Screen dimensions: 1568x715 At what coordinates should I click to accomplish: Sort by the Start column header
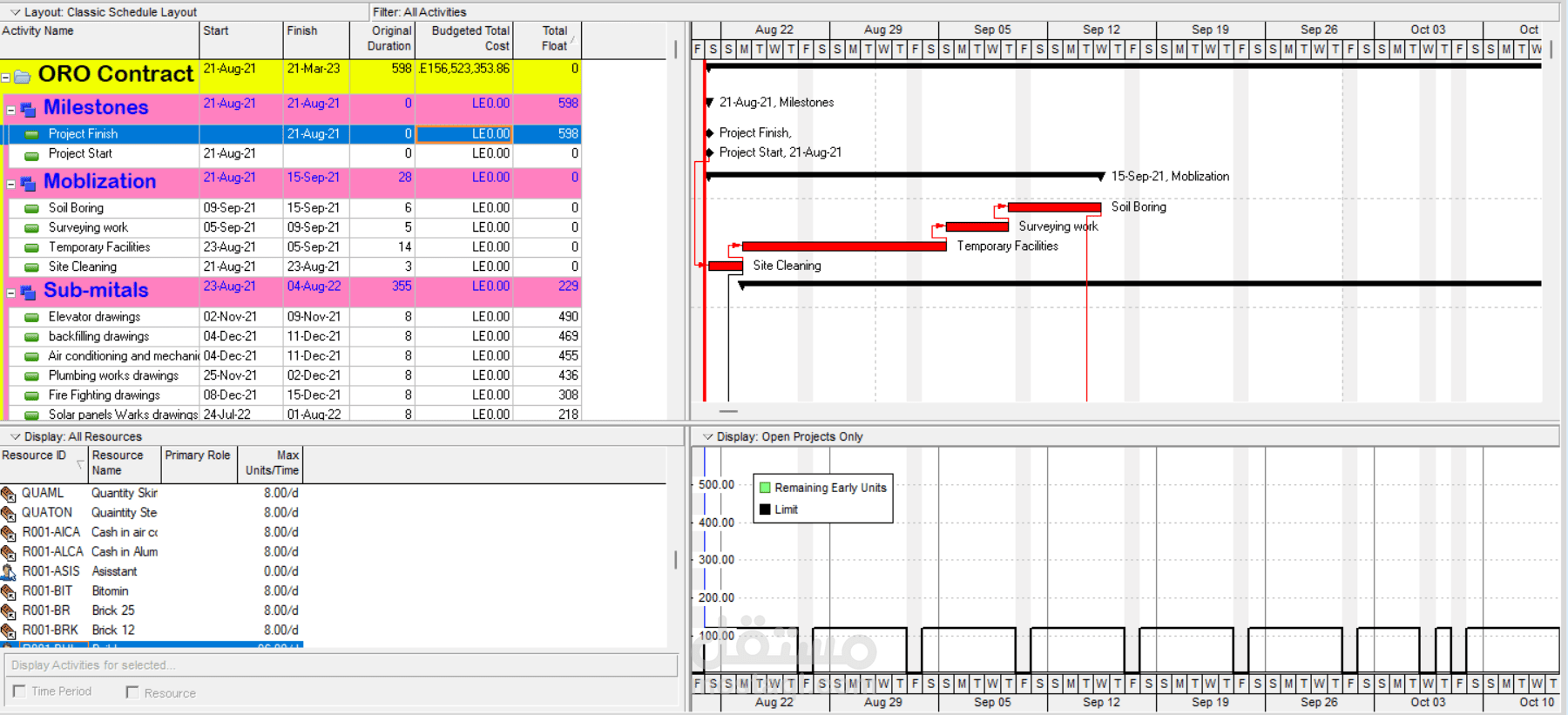[x=241, y=40]
